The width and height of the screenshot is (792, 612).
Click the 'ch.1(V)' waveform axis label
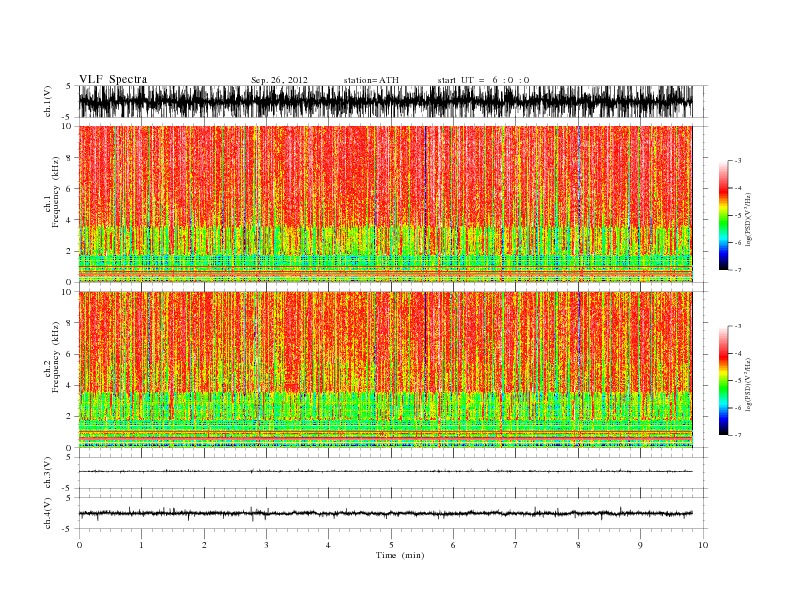pos(48,101)
